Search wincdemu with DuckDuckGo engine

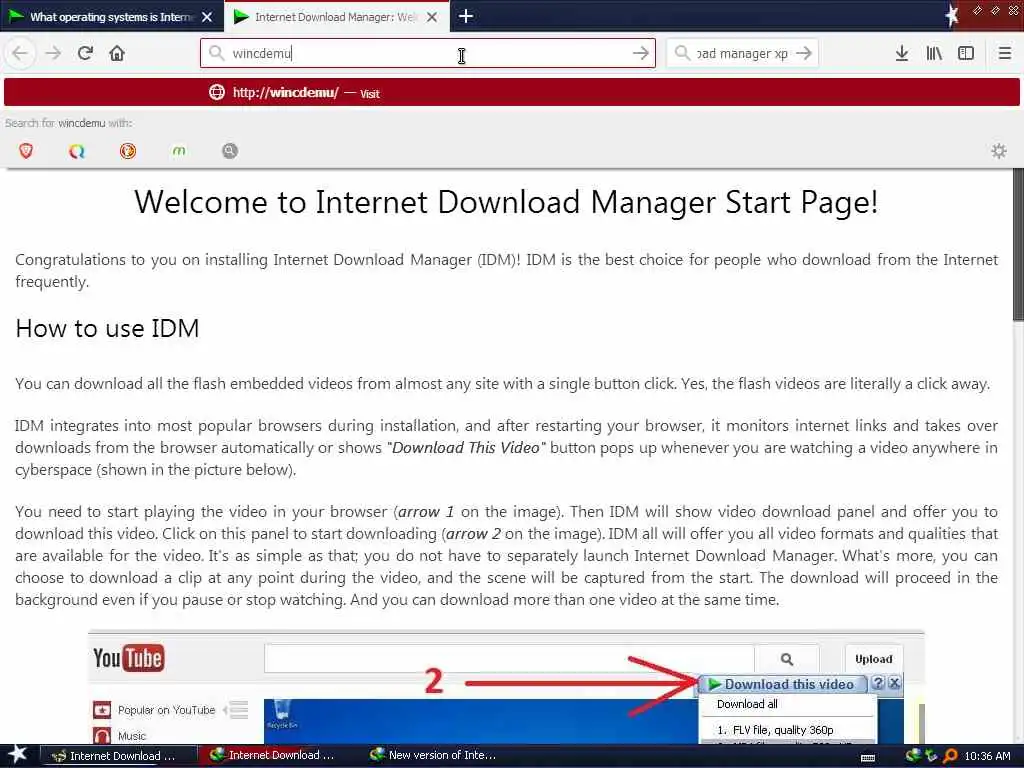[128, 151]
